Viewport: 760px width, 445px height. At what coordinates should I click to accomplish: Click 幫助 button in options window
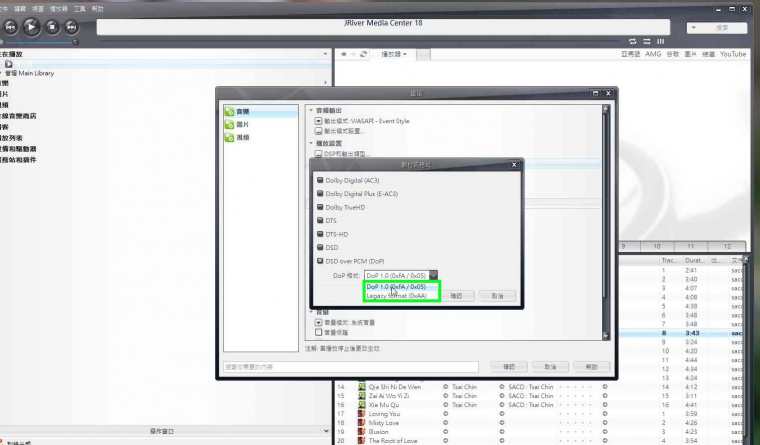pyautogui.click(x=591, y=367)
